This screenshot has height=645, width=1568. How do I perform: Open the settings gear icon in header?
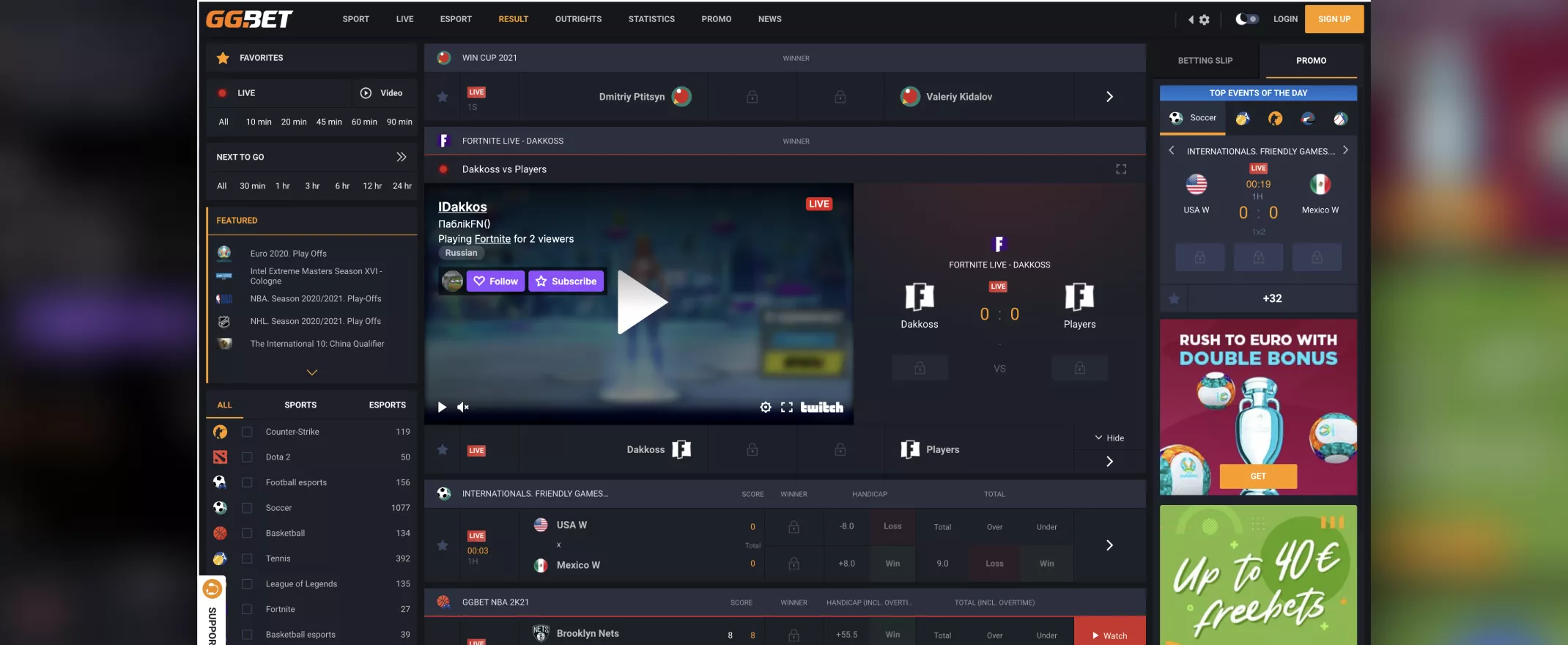coord(1205,20)
